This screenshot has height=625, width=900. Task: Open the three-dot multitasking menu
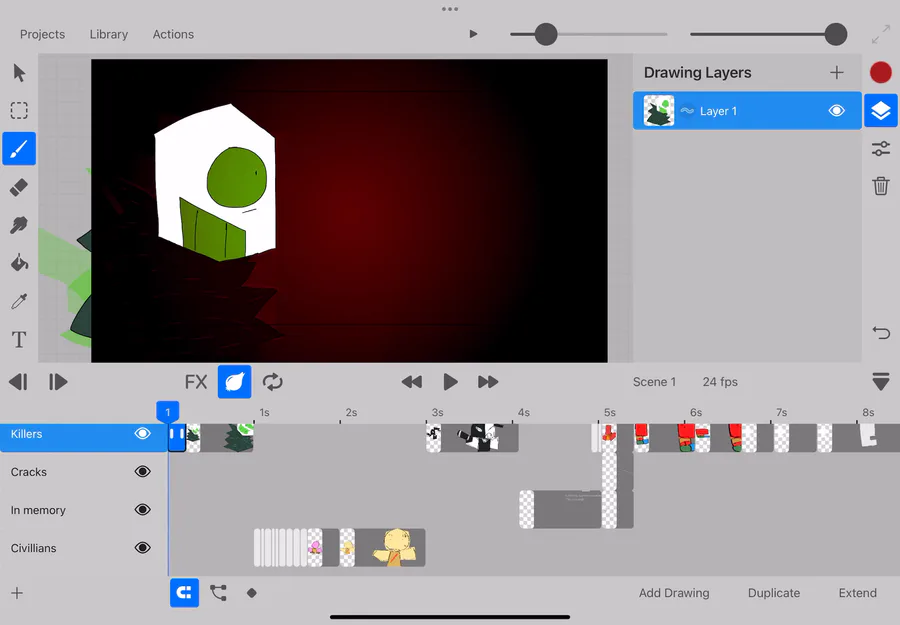450,9
